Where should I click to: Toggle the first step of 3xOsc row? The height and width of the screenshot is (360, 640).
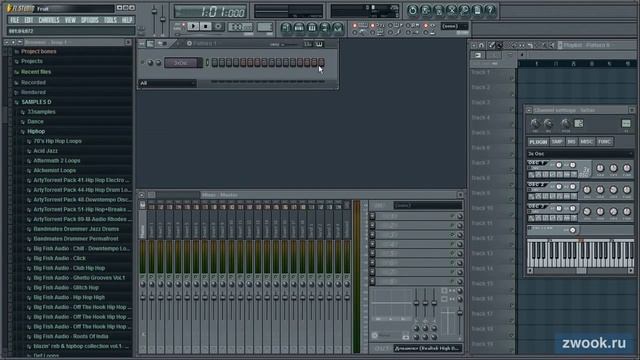[215, 62]
